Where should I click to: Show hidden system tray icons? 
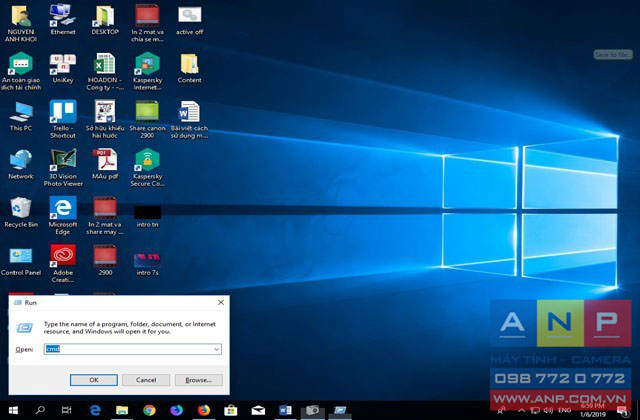point(522,410)
